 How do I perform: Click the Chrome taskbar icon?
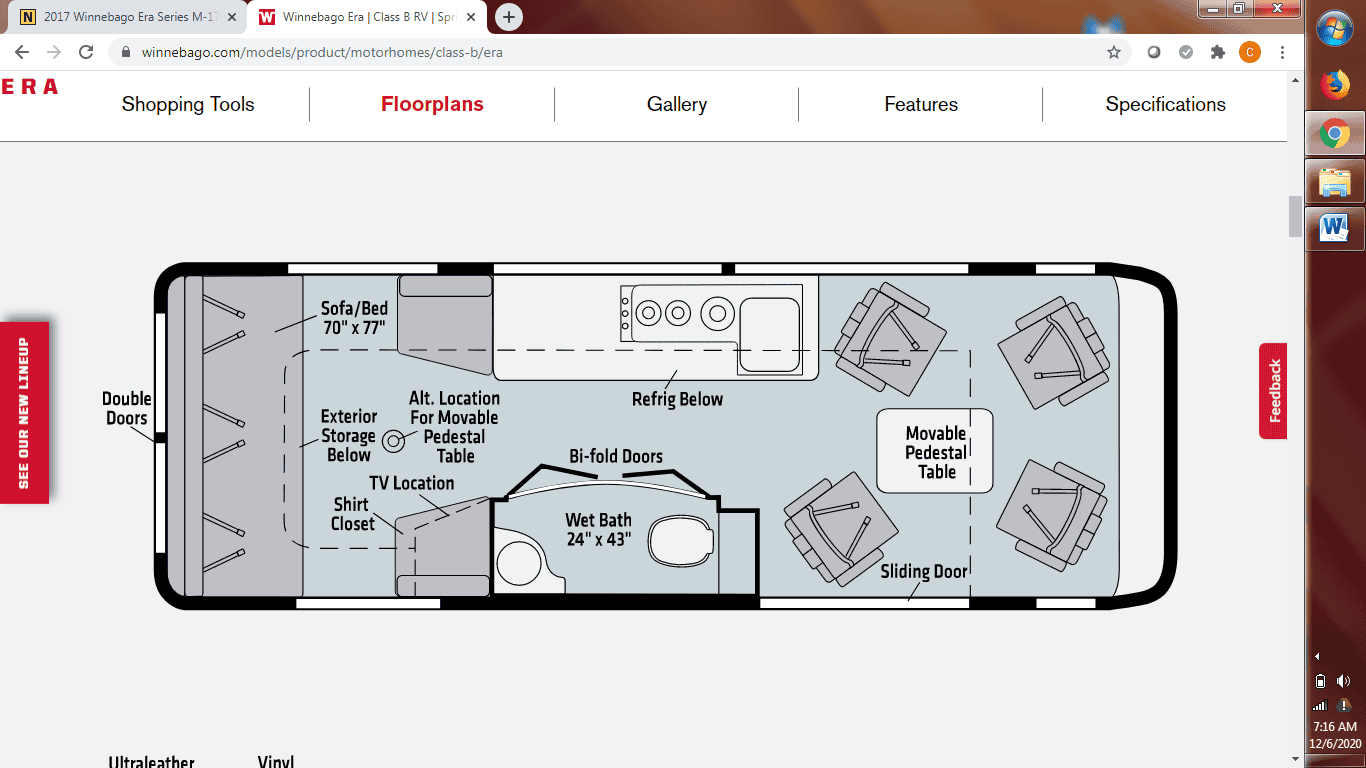(1335, 133)
